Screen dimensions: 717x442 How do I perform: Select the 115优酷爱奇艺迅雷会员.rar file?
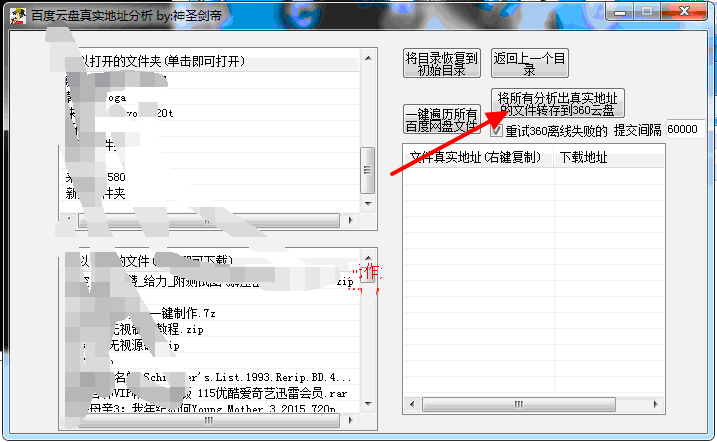click(x=209, y=393)
